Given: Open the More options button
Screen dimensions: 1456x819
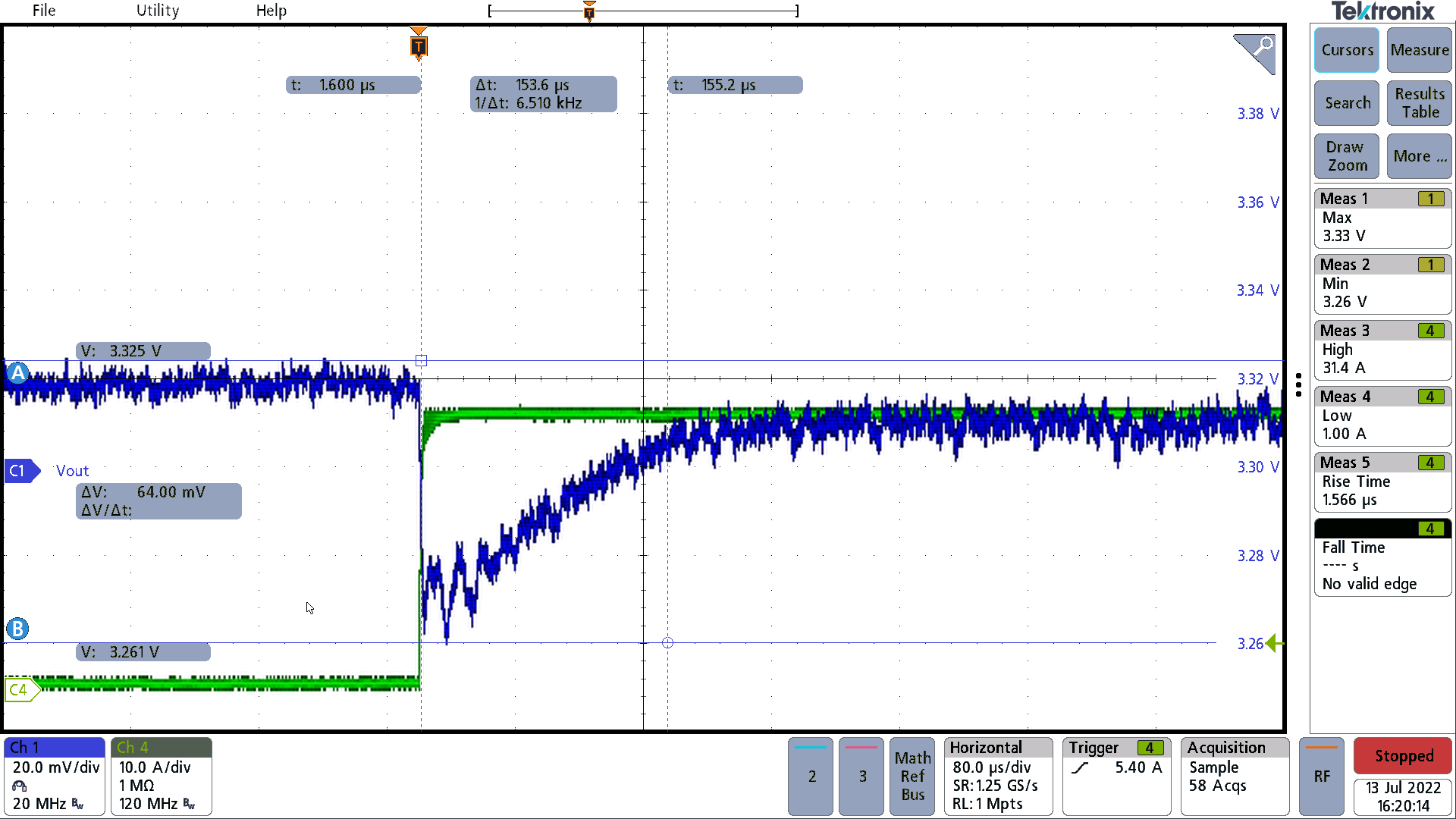Looking at the screenshot, I should (x=1420, y=156).
